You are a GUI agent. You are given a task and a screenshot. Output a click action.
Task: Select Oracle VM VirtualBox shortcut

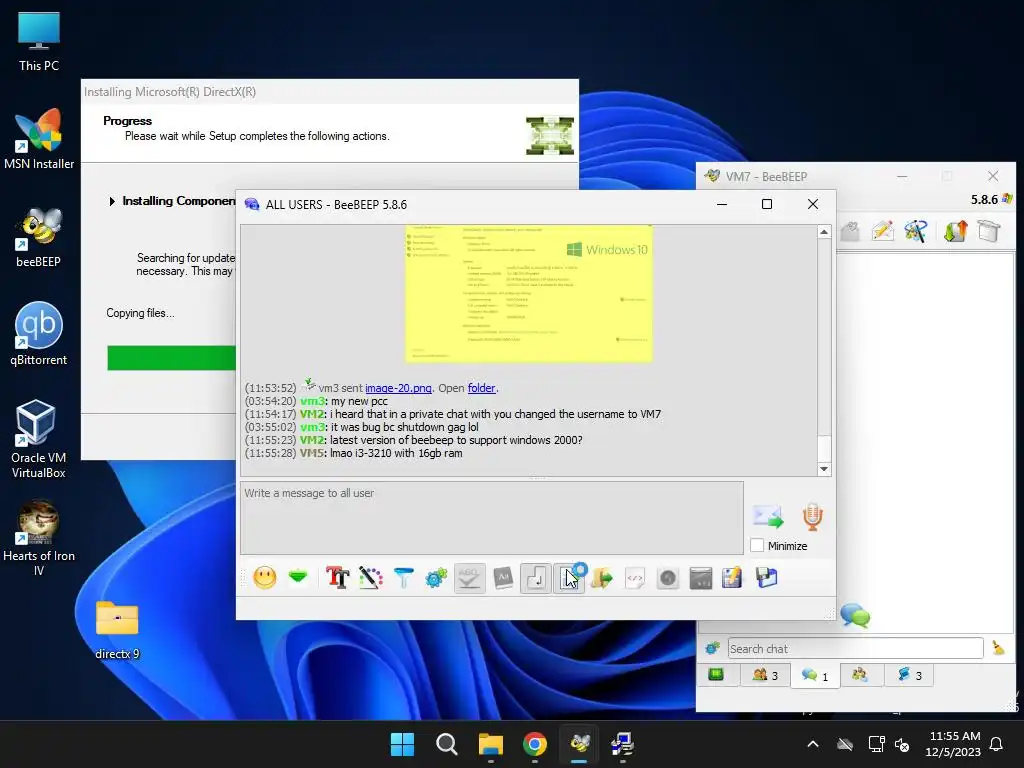pyautogui.click(x=39, y=439)
